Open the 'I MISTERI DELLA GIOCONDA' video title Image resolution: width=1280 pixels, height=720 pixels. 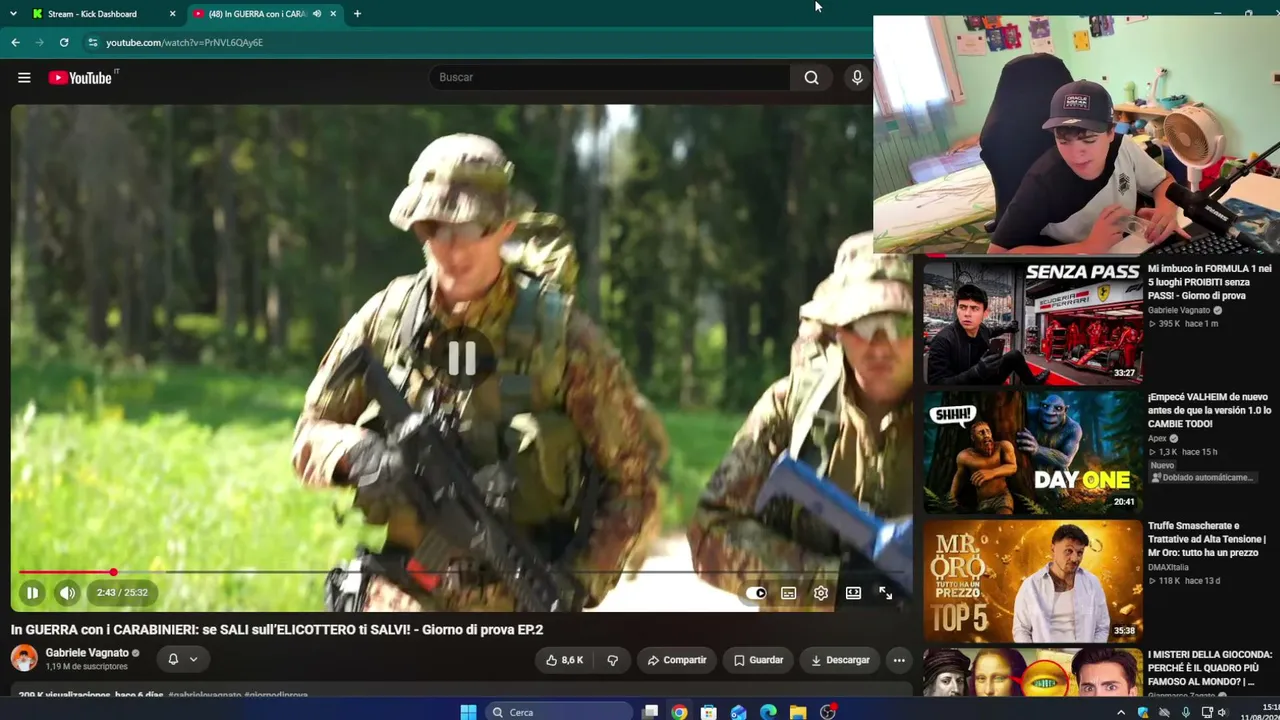[1210, 667]
